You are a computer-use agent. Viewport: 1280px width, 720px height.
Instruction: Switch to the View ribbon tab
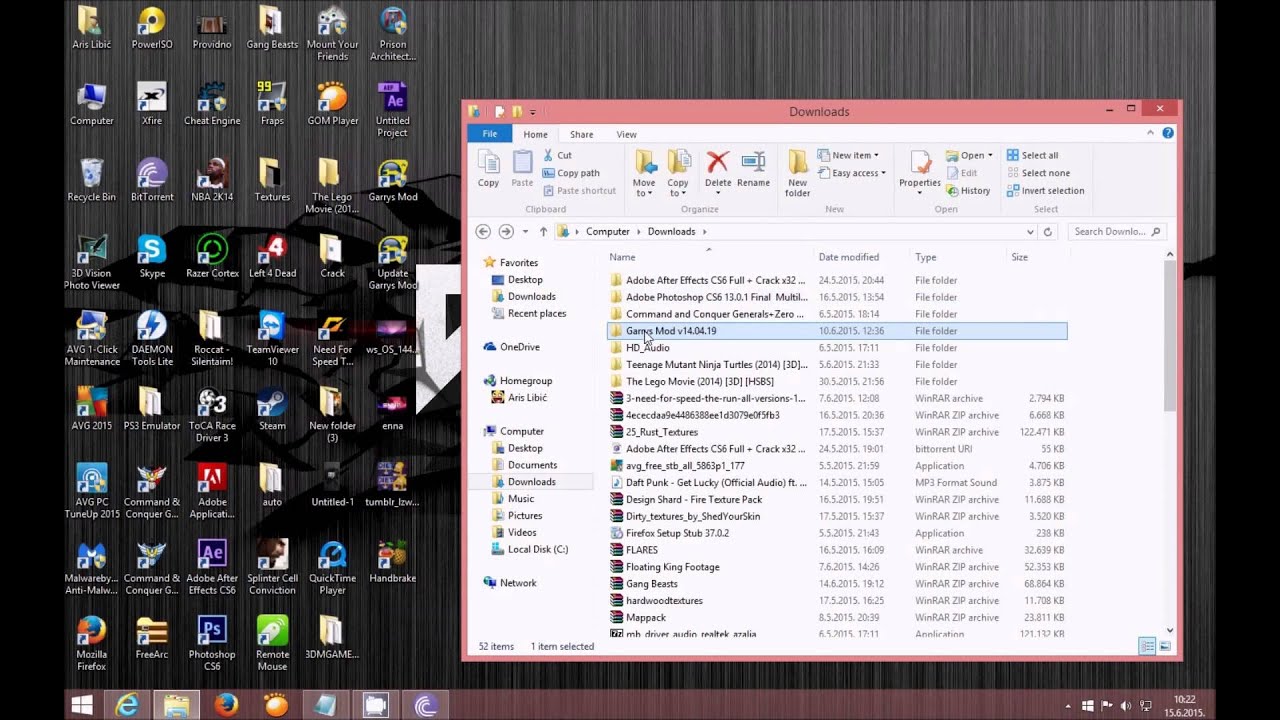pyautogui.click(x=626, y=134)
